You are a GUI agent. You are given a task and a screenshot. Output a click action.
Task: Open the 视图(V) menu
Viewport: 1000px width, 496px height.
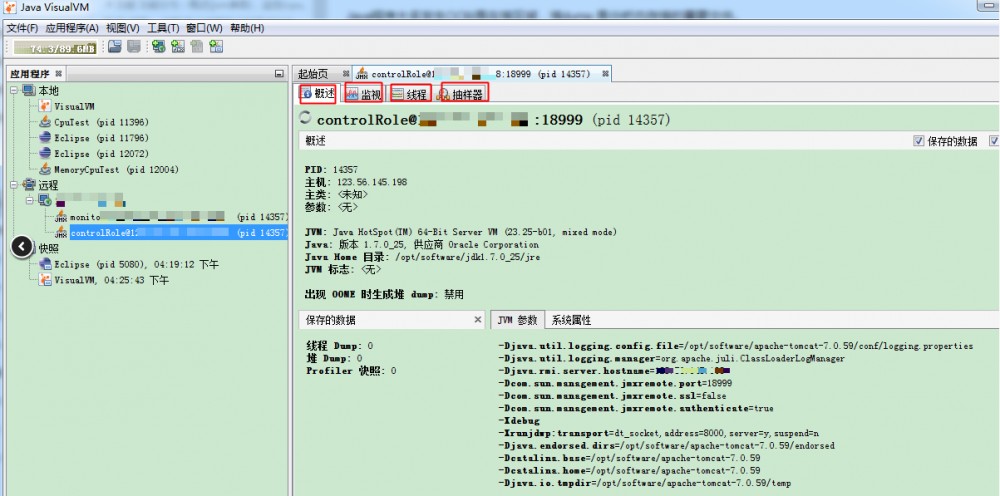pos(122,28)
